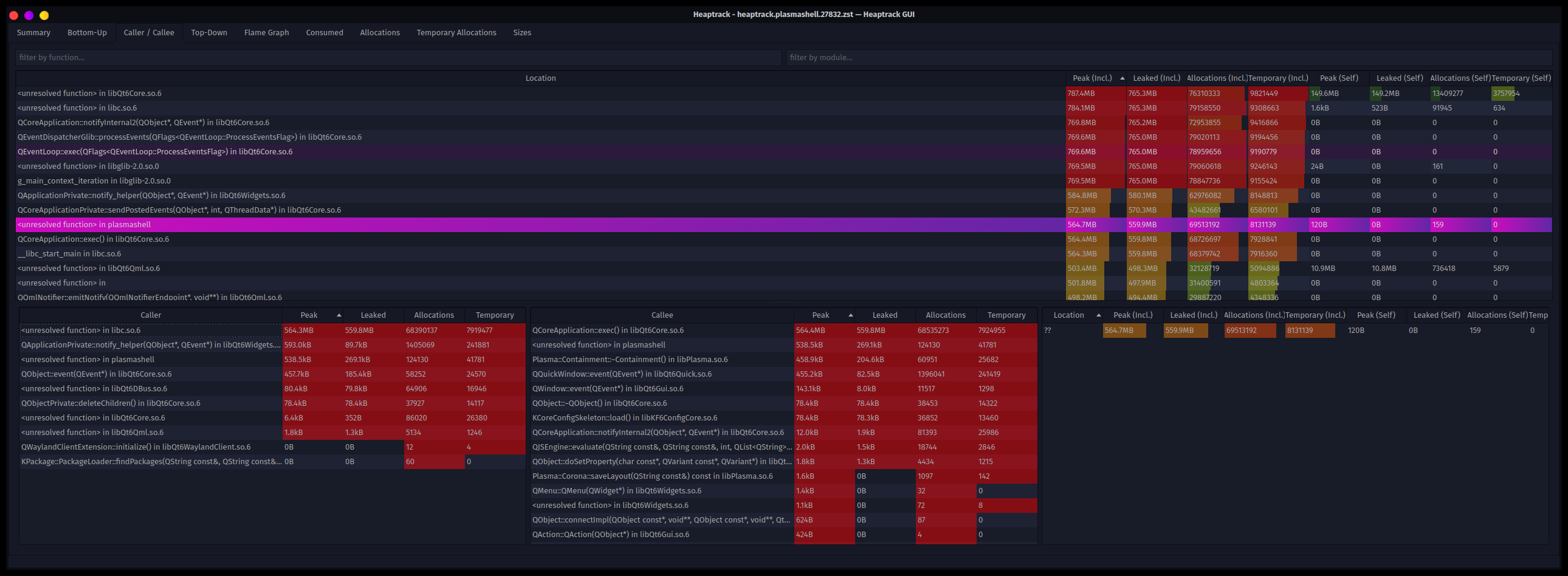This screenshot has height=576, width=1568.
Task: Click sort arrow on Peak (Incl.) header
Action: pyautogui.click(x=1122, y=78)
